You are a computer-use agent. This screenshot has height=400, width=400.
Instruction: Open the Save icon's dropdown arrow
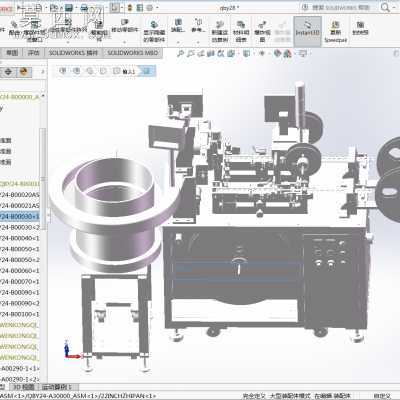click(76, 7)
